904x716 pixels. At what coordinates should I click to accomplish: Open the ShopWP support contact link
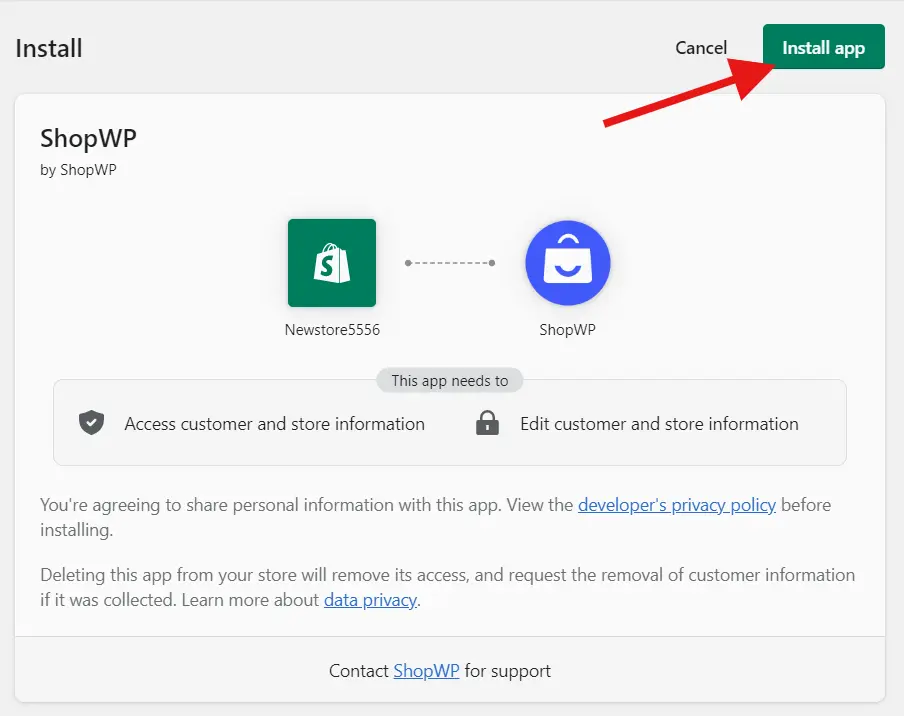(x=426, y=670)
